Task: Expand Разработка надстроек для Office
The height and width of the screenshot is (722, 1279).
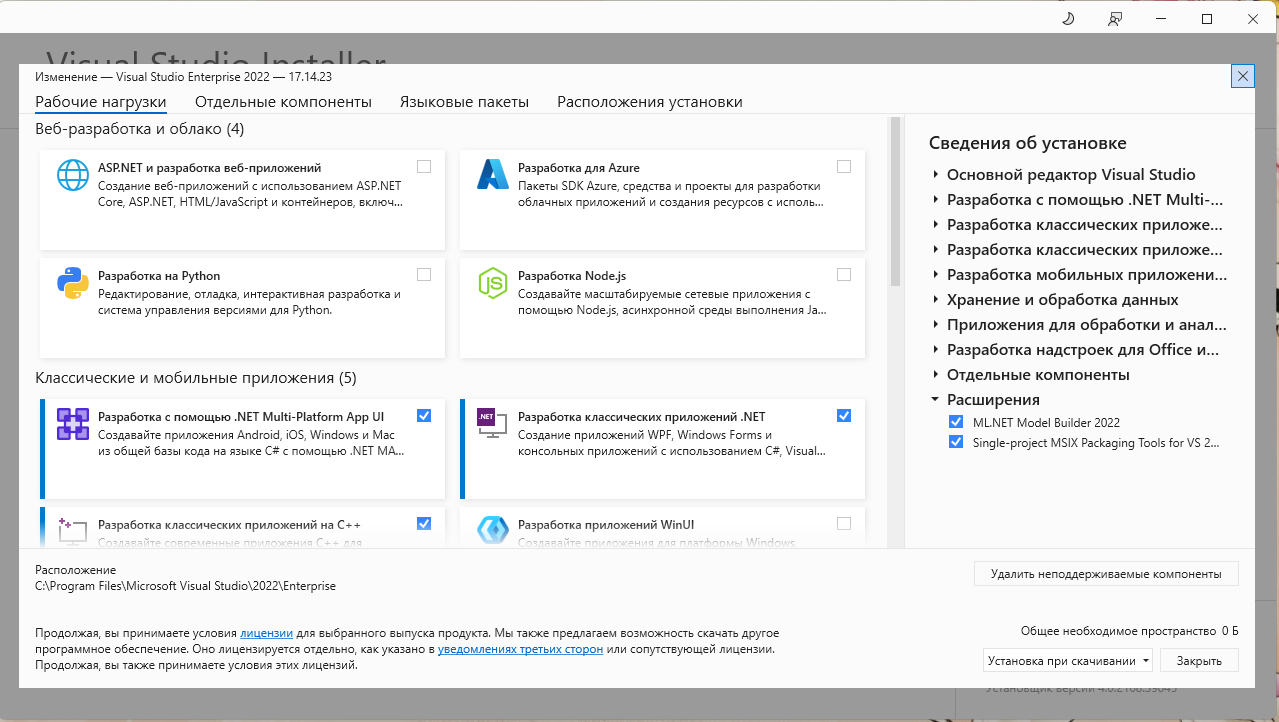Action: [x=936, y=349]
